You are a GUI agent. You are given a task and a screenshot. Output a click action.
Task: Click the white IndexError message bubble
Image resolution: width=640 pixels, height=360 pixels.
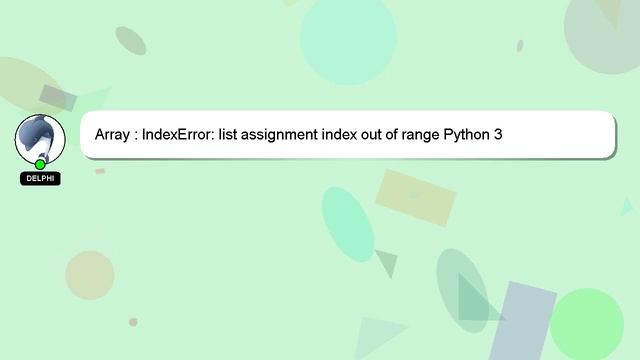348,134
